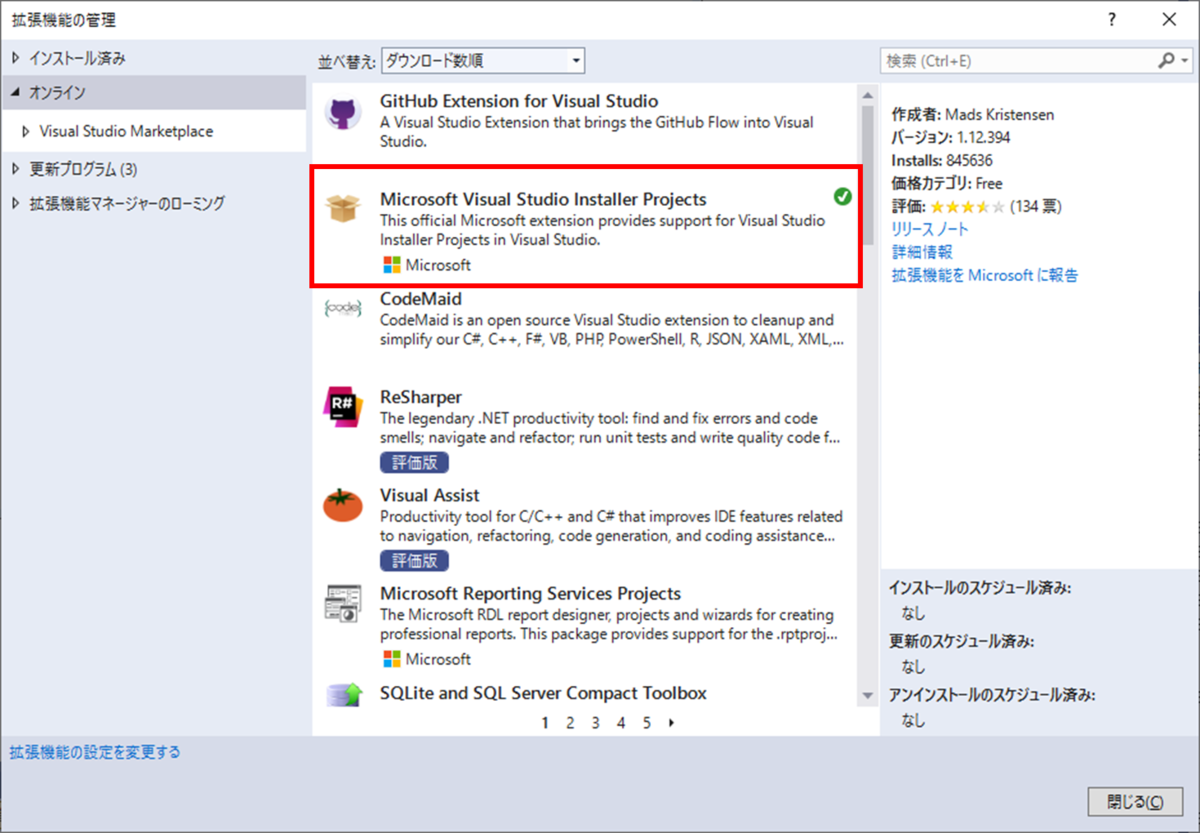Select the Visual Assist extension title
The image size is (1200, 833).
[430, 495]
